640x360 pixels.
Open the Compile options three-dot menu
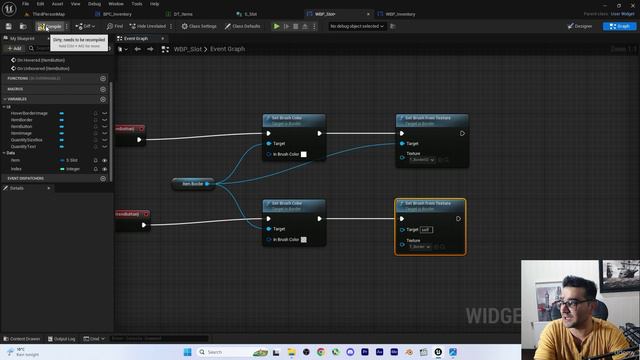(x=67, y=27)
